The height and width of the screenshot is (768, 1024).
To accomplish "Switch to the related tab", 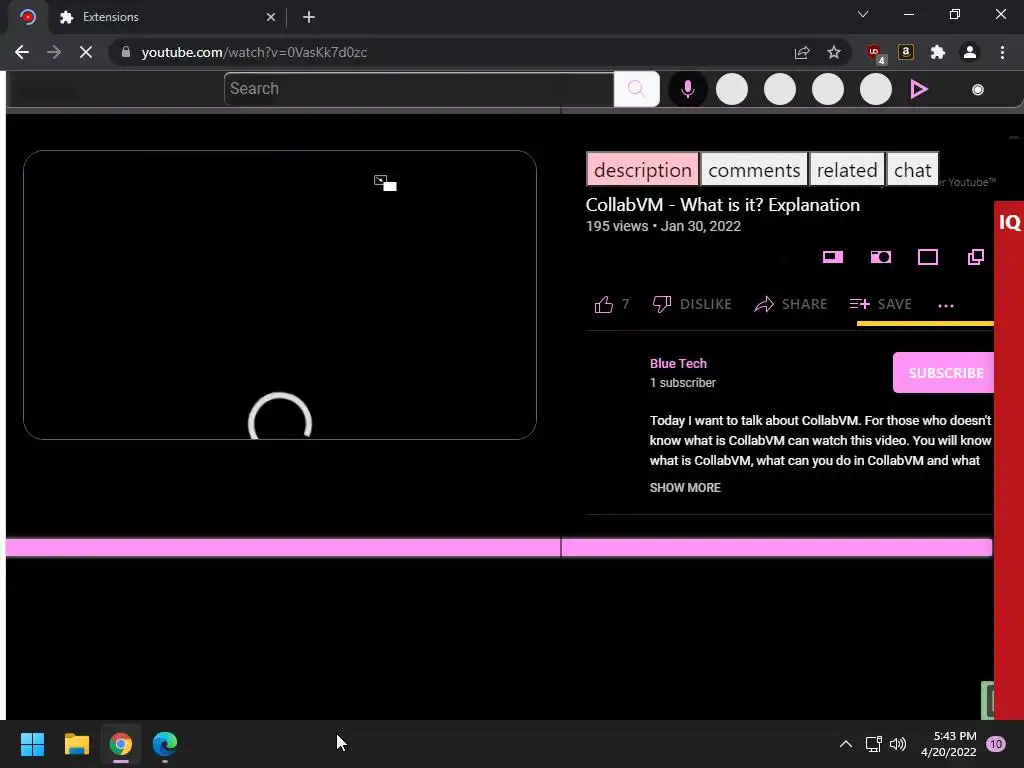I will coord(847,170).
